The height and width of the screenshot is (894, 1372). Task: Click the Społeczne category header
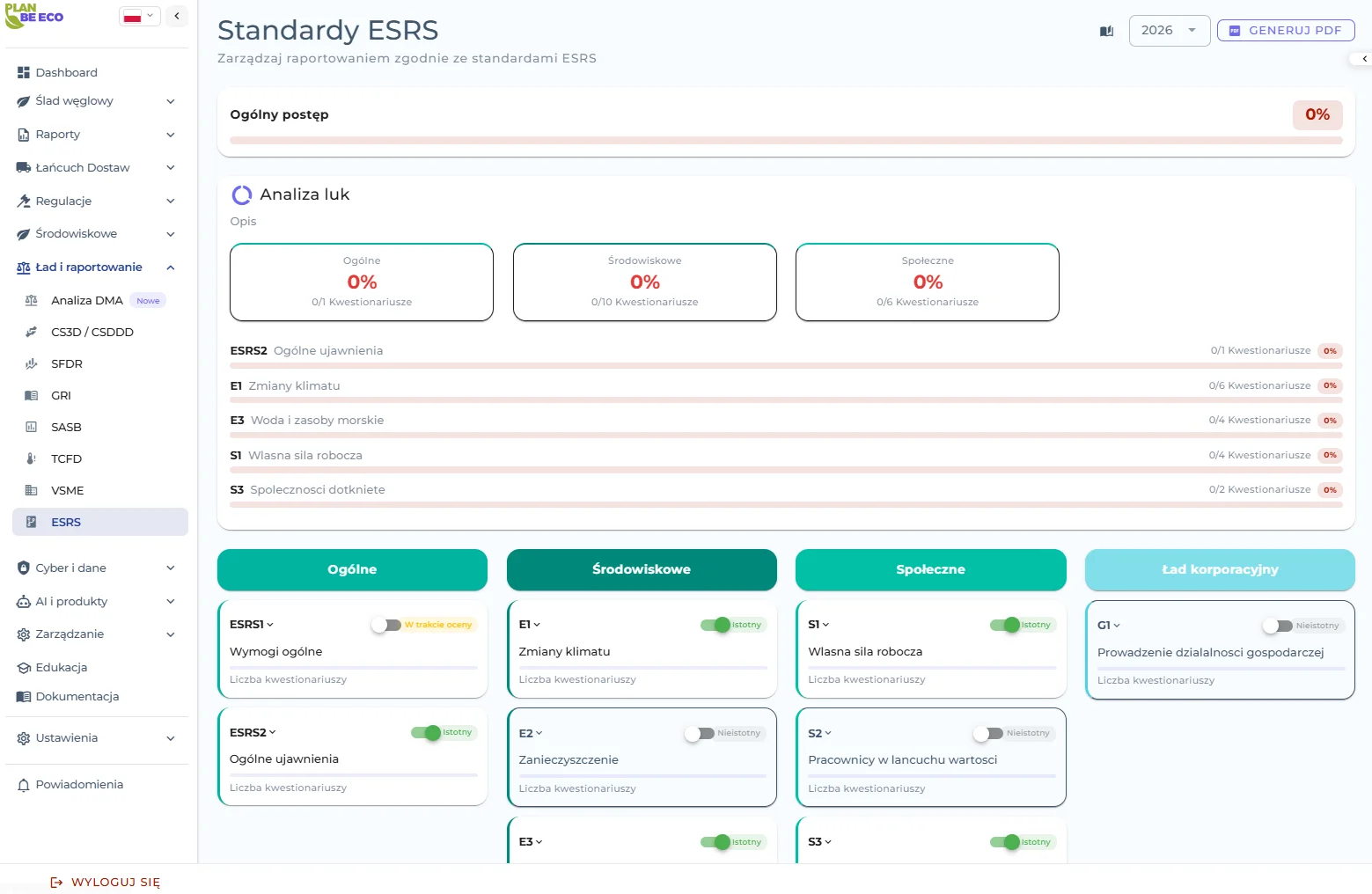tap(930, 569)
